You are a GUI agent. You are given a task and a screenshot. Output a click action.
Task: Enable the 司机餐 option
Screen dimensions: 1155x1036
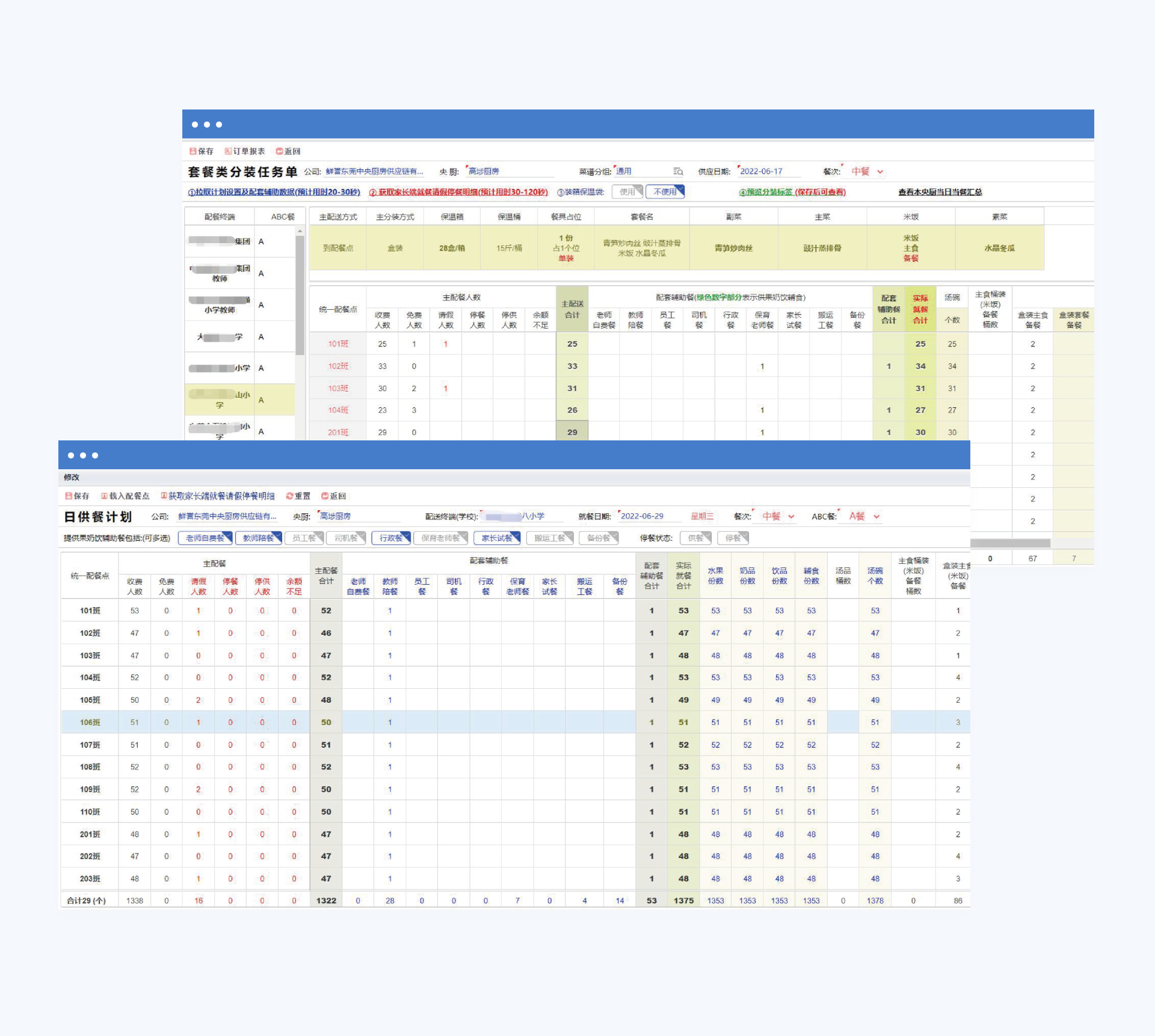click(x=346, y=538)
